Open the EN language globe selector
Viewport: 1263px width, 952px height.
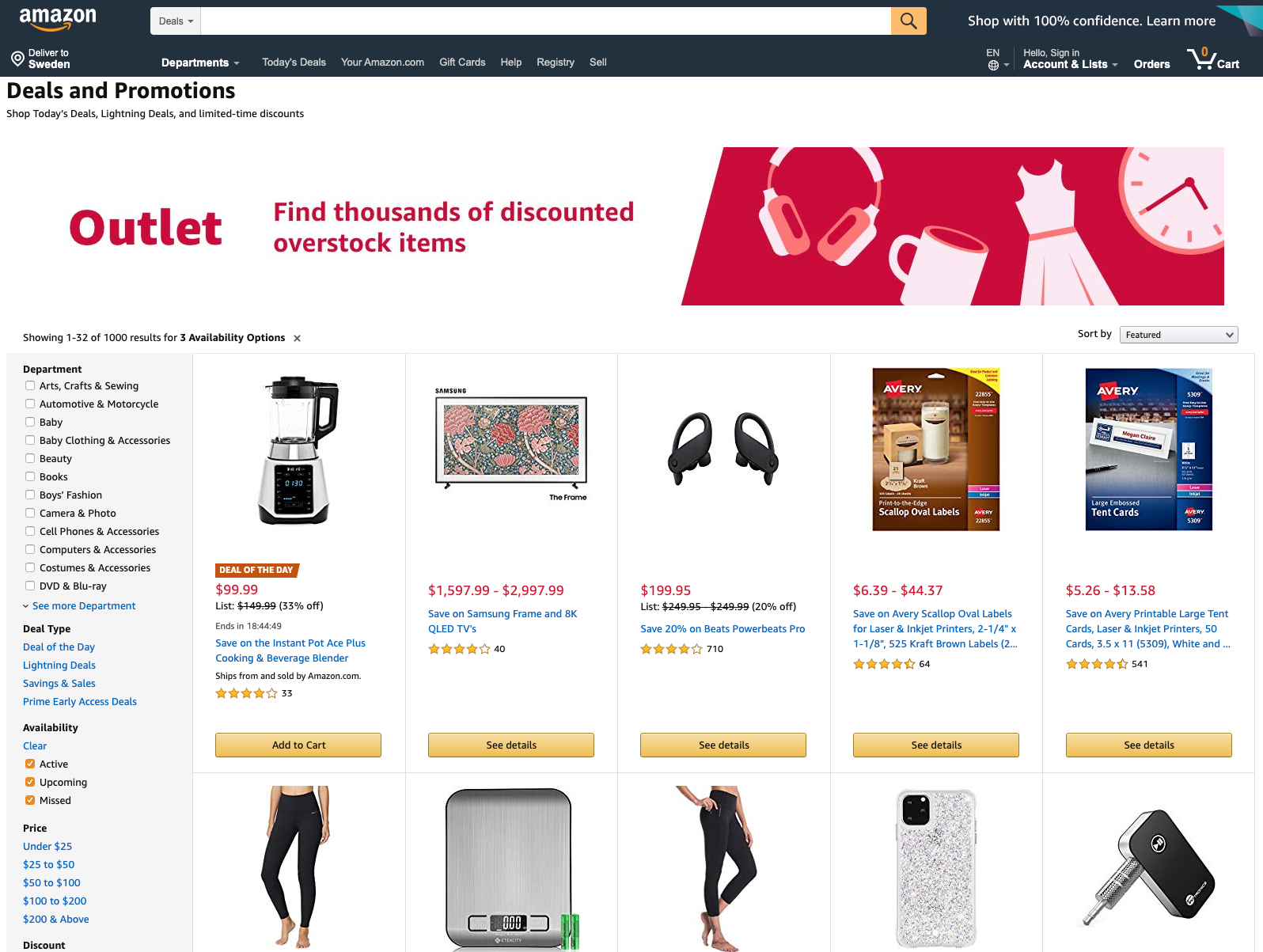(x=997, y=59)
